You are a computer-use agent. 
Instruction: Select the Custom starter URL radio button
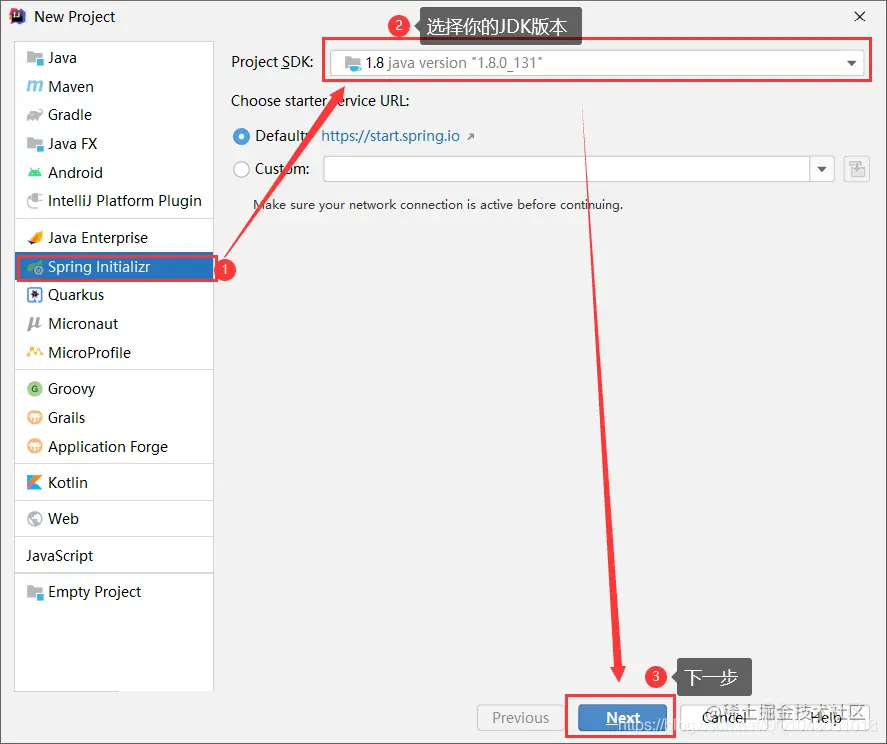[241, 169]
